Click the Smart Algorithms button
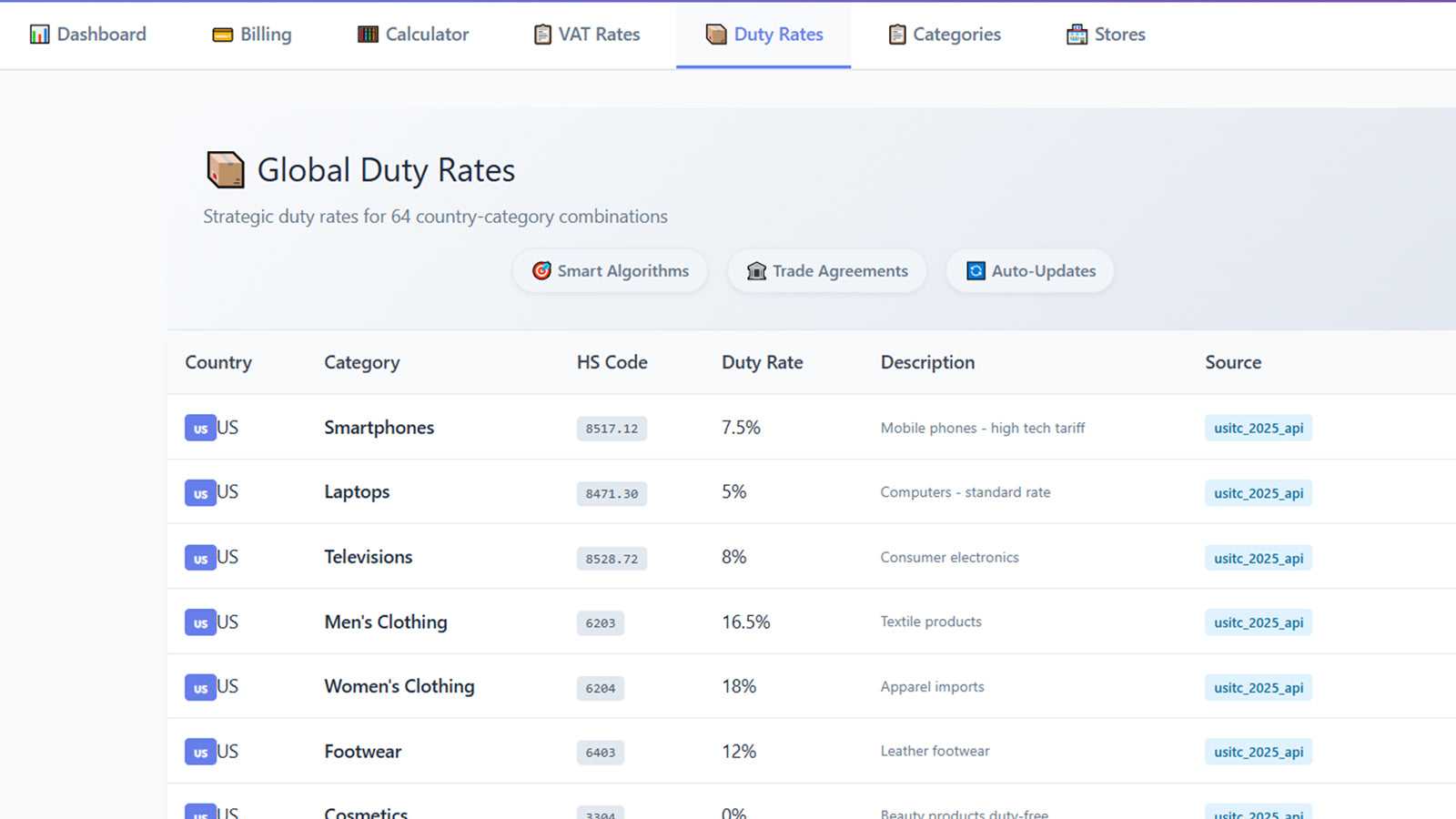 [610, 270]
